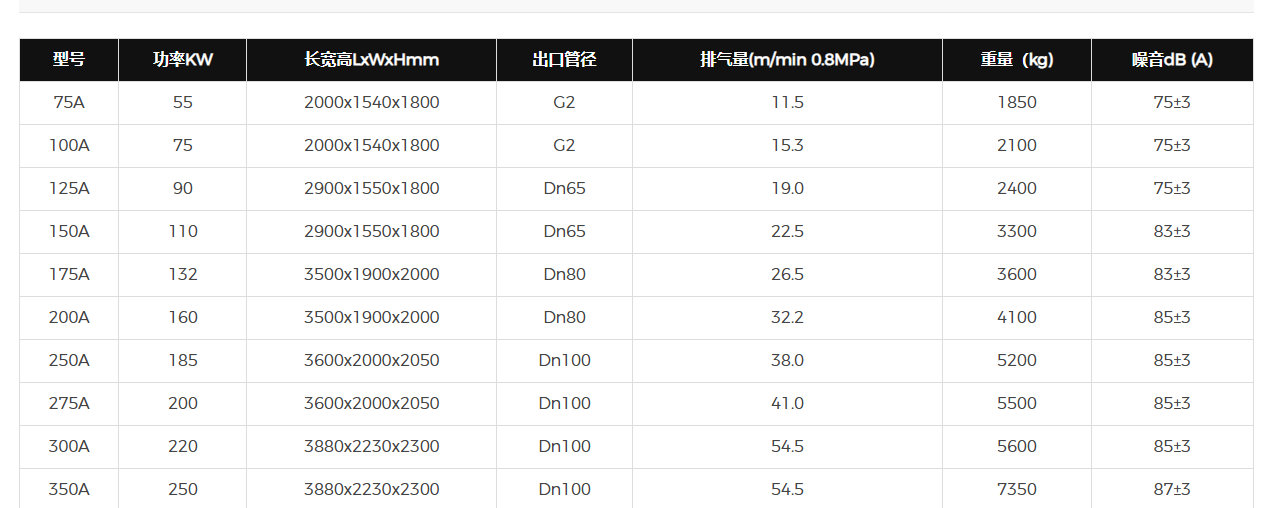Select the Dn65 outlet cell in the 150A row
Screen dimensions: 1269x508
[564, 232]
